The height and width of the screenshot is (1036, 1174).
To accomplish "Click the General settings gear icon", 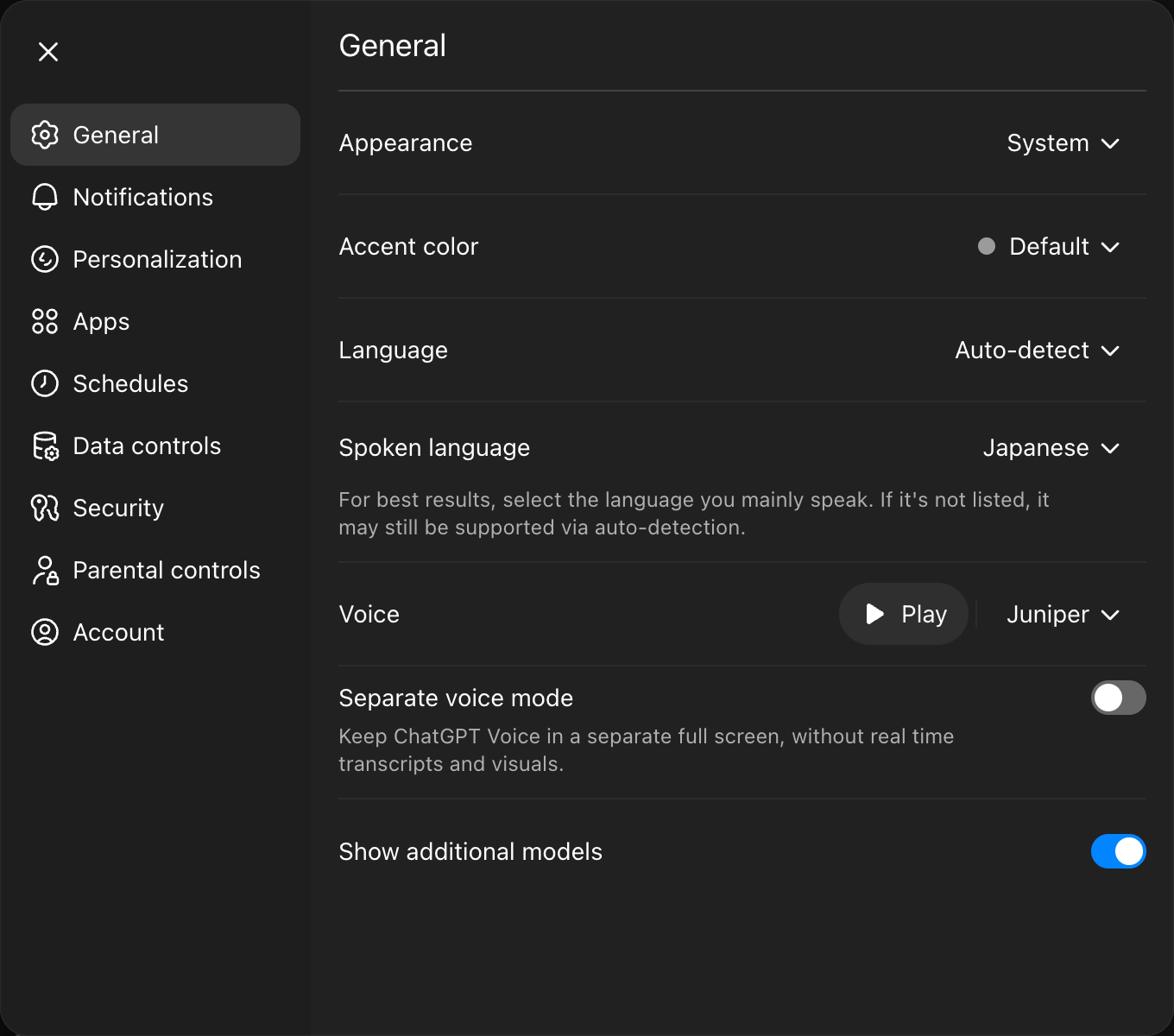I will pos(44,135).
